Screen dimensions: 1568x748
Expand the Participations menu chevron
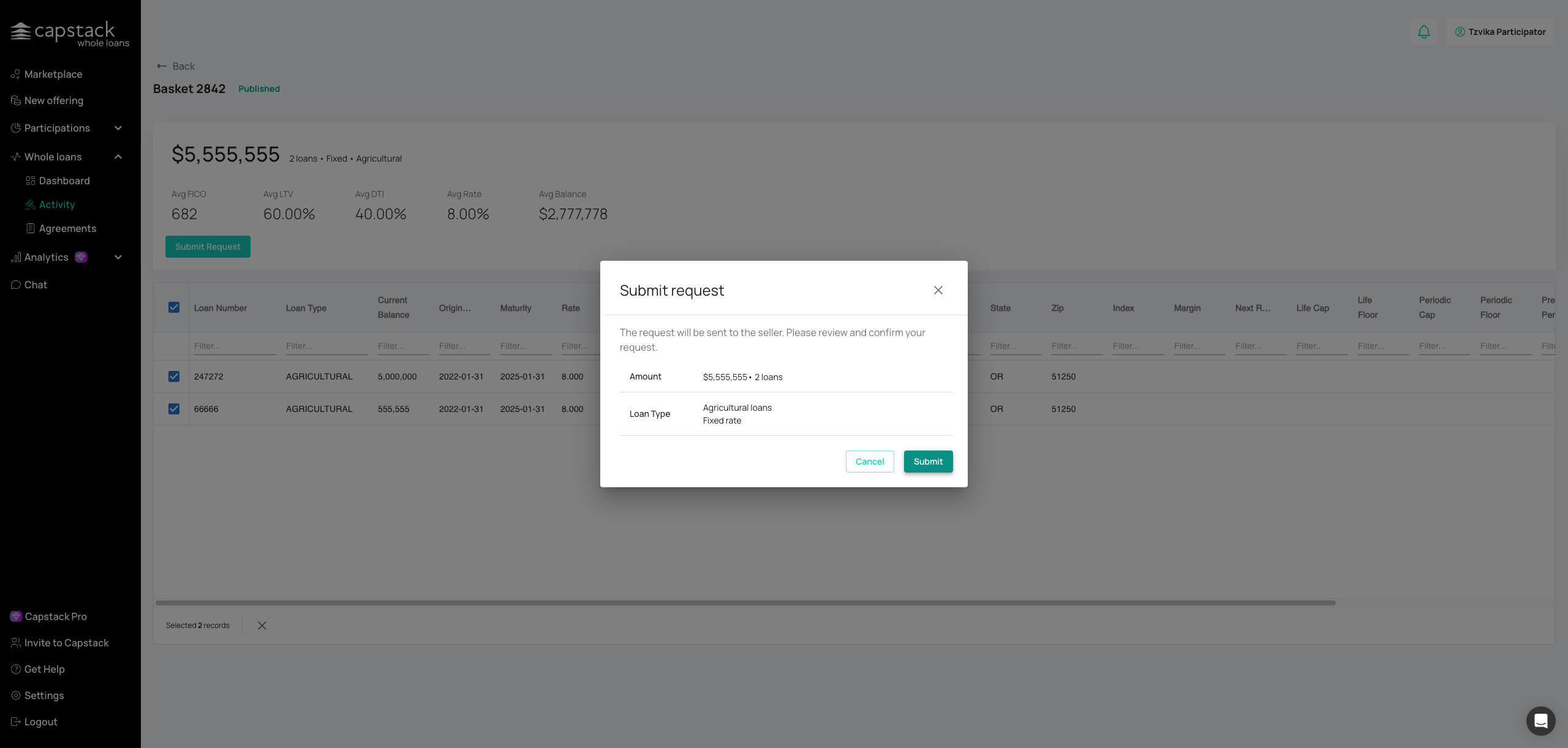pyautogui.click(x=118, y=128)
